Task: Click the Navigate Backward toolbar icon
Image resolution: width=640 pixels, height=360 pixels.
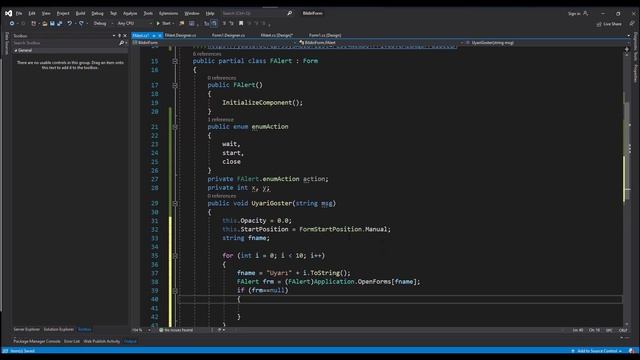Action: [x=12, y=24]
